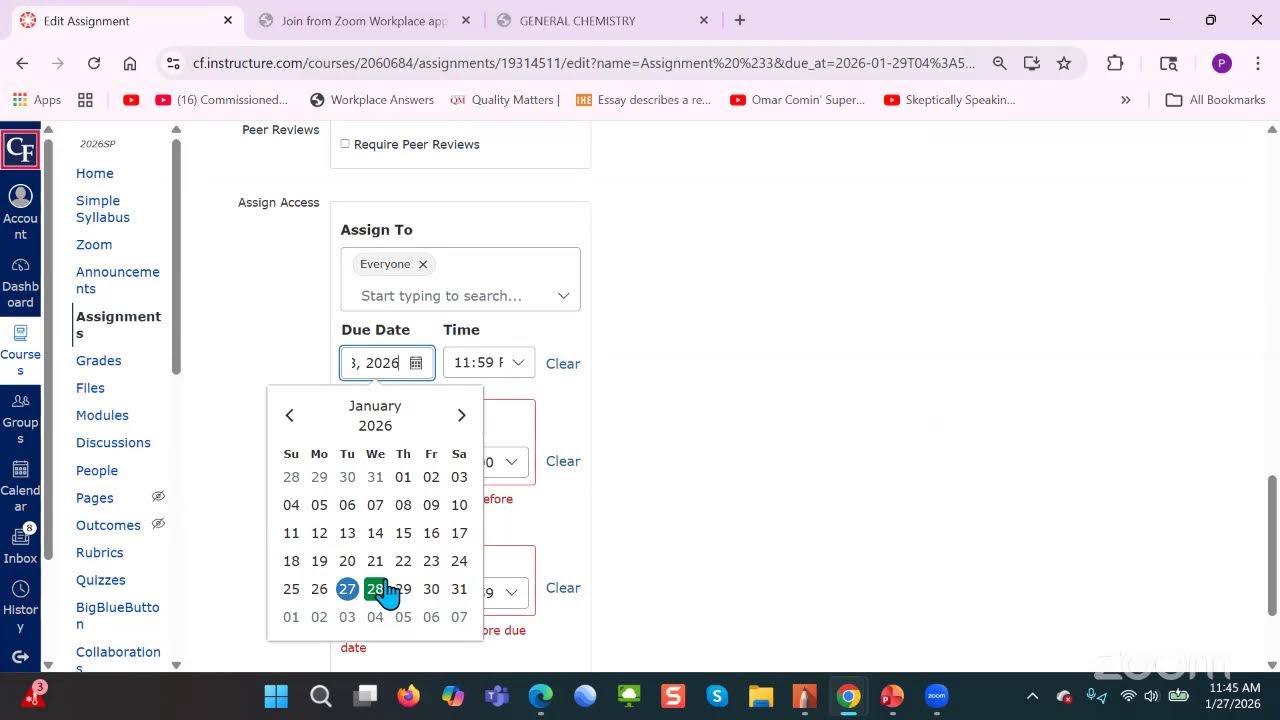Open History in the global navigation
Viewport: 1280px width, 720px height.
pyautogui.click(x=20, y=606)
